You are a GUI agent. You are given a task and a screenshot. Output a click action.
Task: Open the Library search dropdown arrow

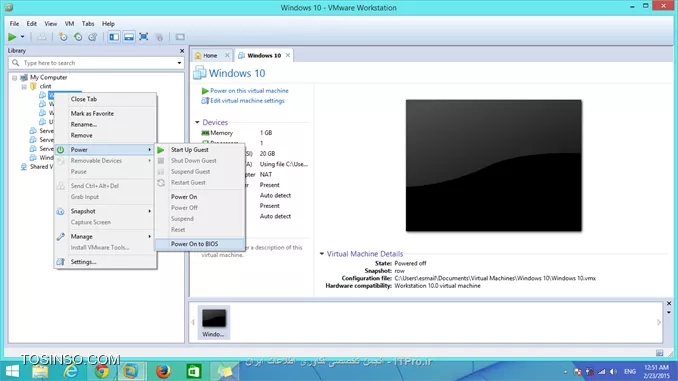[179, 63]
